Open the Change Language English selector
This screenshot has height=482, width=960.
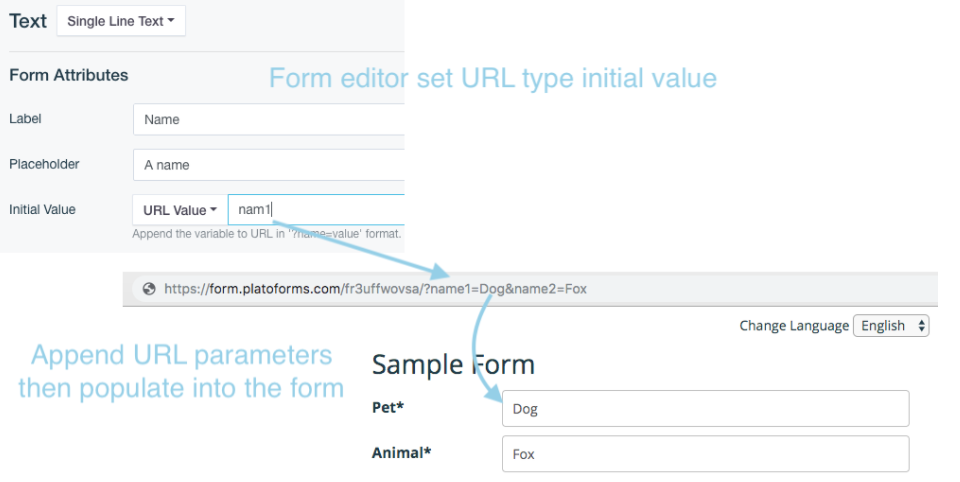coord(890,326)
